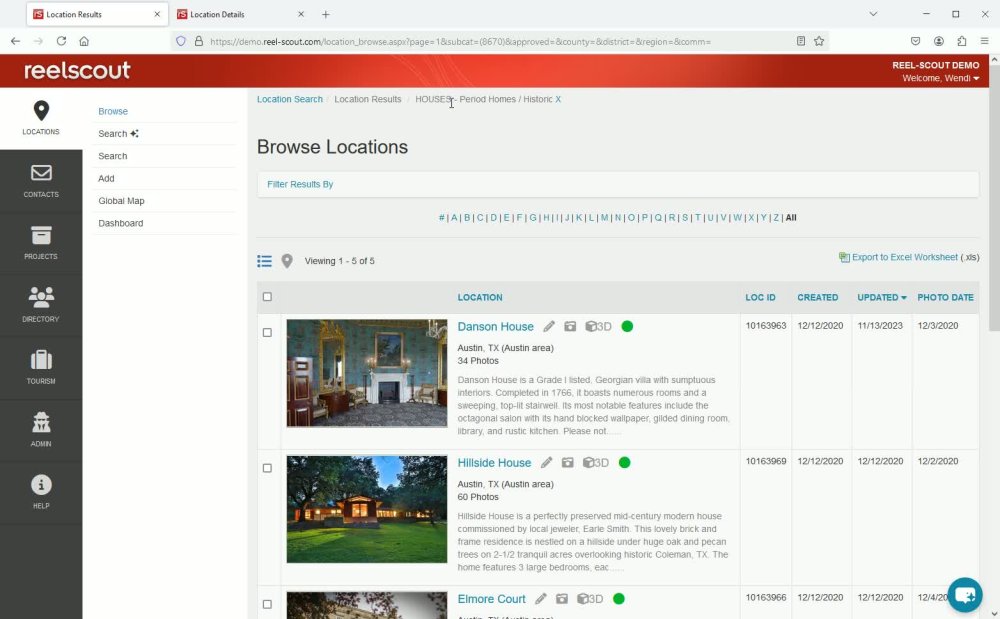Filter locations by letter D
The image size is (1000, 619).
493,217
